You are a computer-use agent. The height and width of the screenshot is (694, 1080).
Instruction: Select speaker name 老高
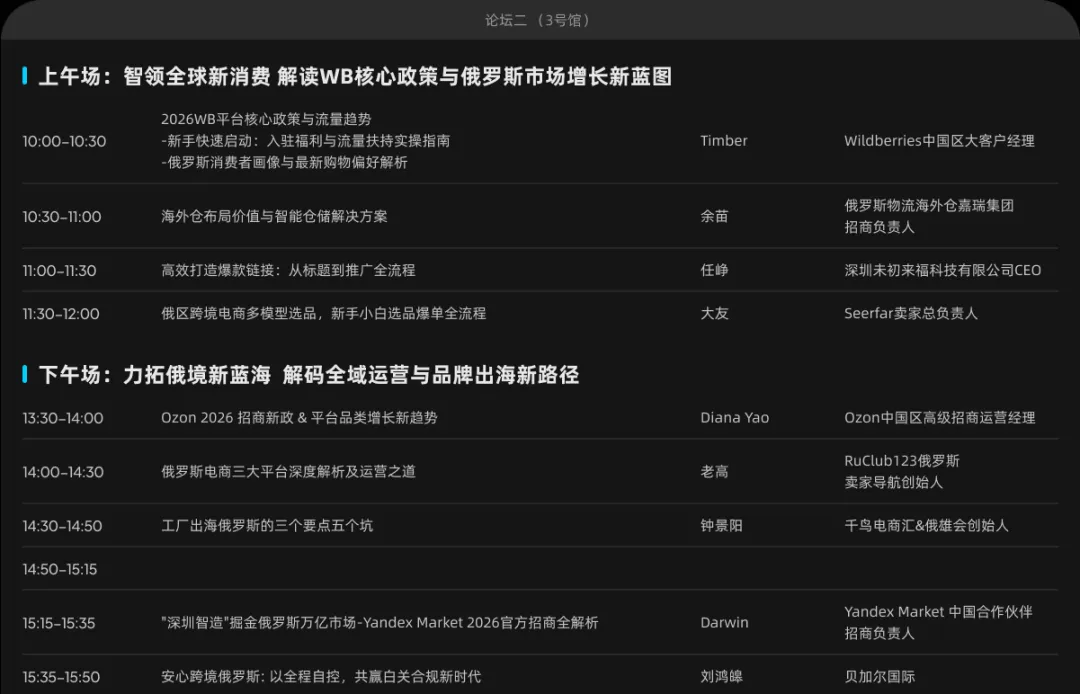[714, 472]
